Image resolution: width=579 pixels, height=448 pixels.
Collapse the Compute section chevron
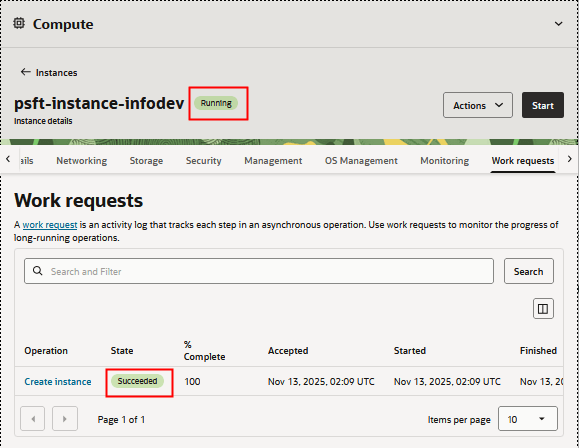[x=558, y=24]
